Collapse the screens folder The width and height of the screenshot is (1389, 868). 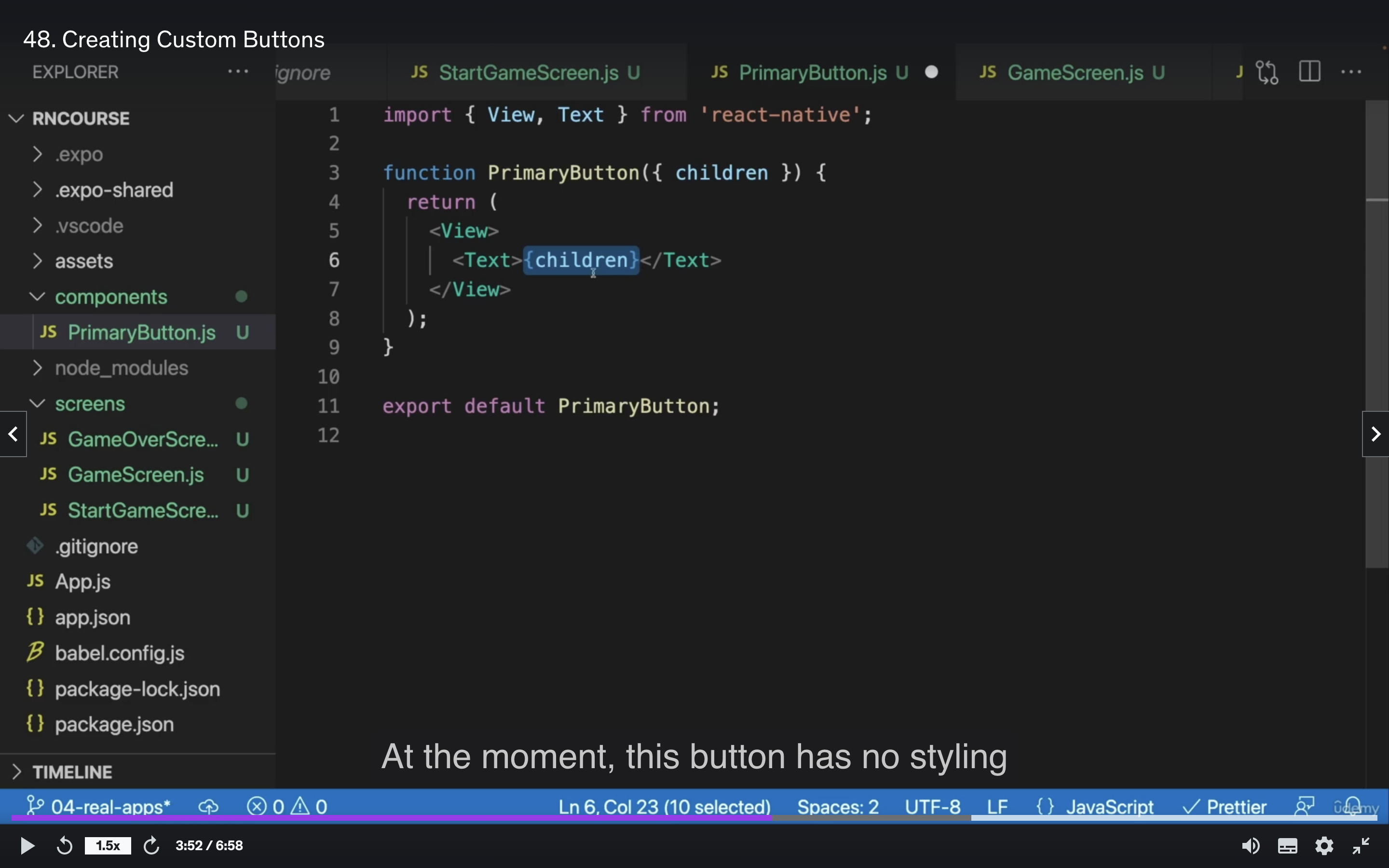coord(90,404)
